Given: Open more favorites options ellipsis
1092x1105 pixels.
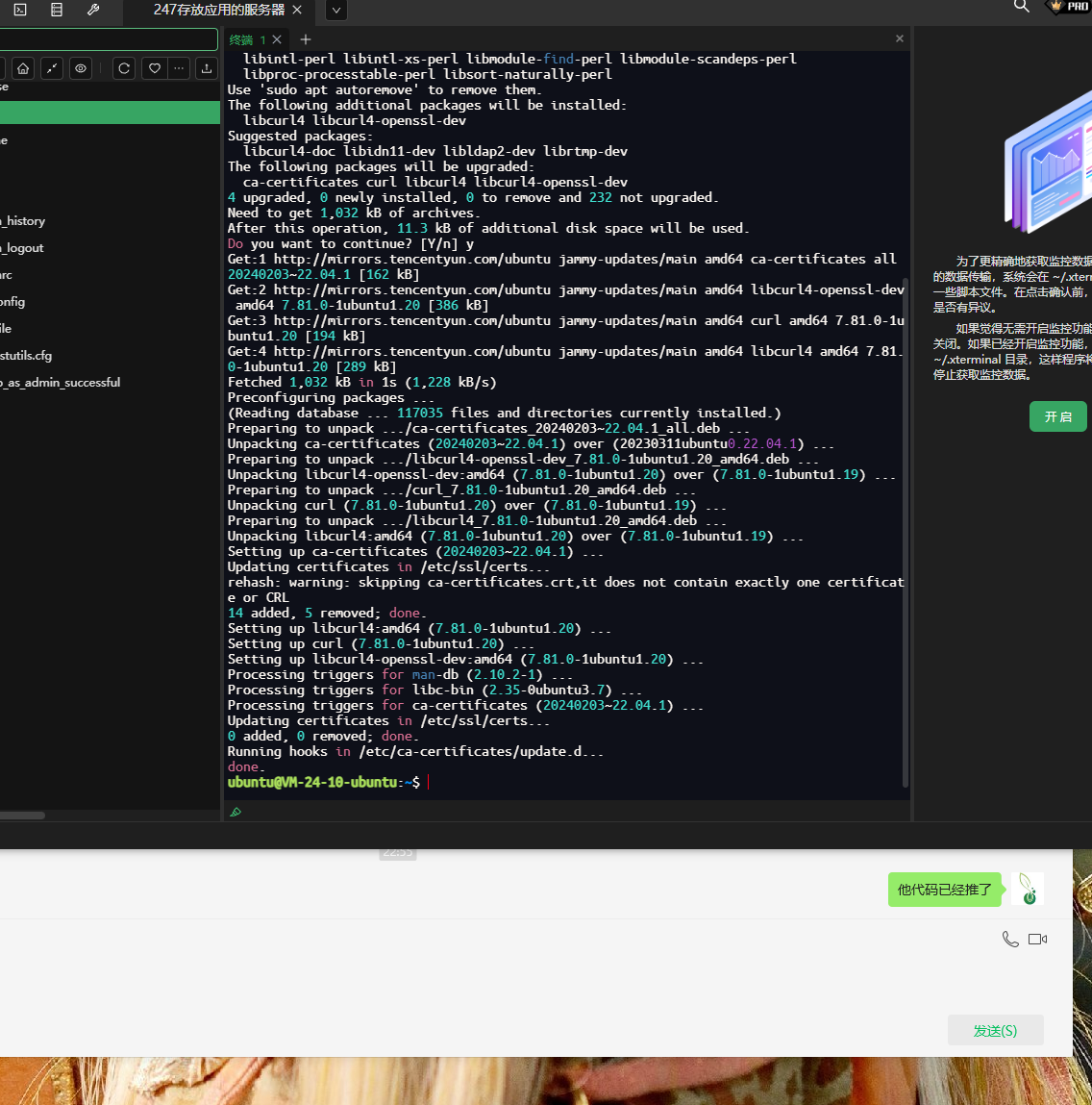Looking at the screenshot, I should pos(179,68).
